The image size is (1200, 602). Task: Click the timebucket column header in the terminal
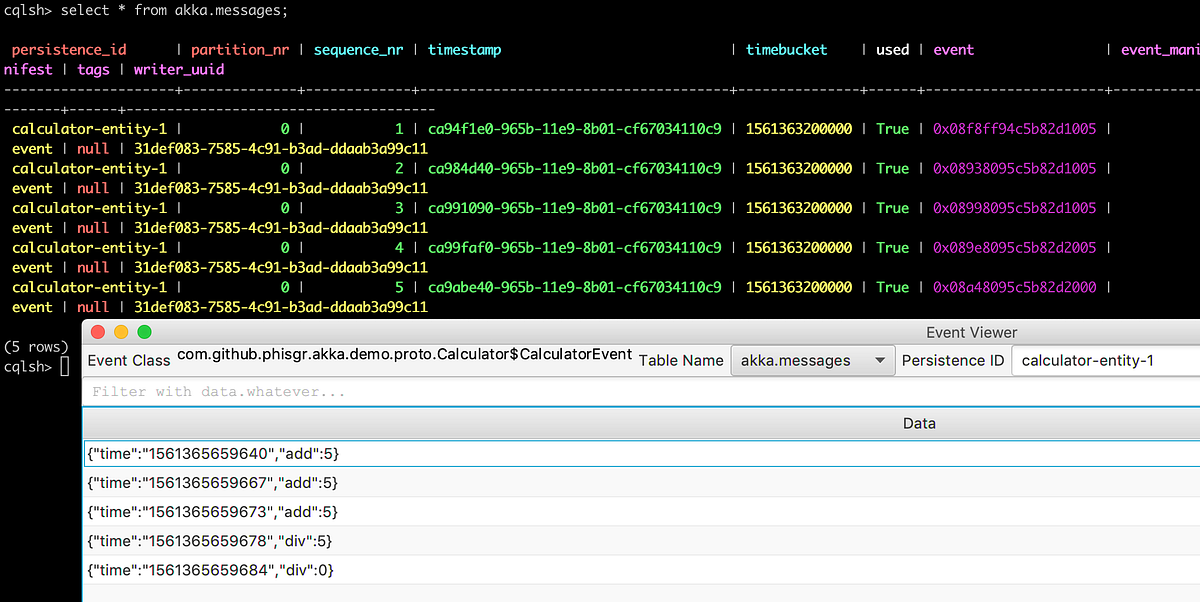[x=786, y=48]
